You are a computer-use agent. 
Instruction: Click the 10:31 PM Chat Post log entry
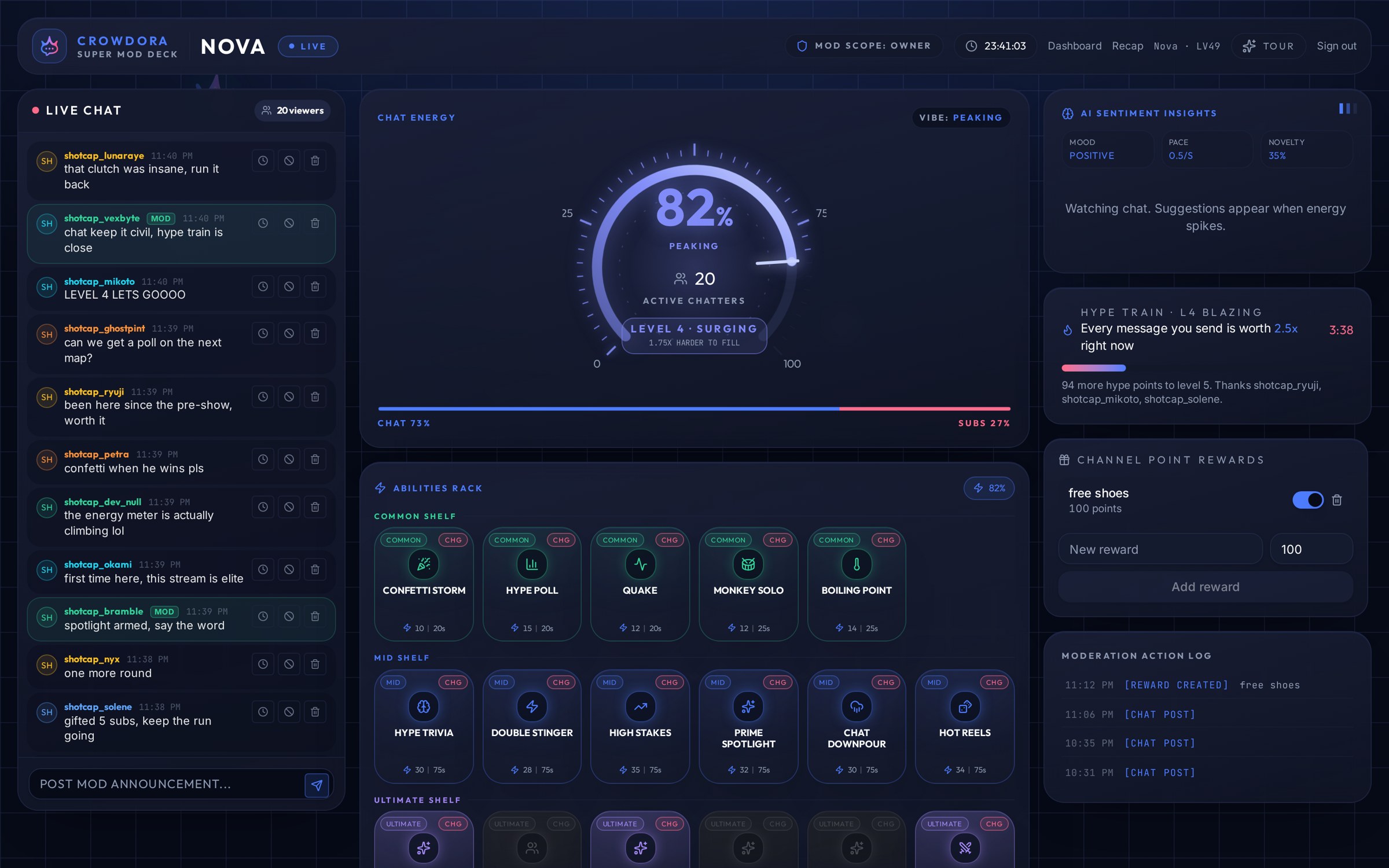[x=1207, y=773]
